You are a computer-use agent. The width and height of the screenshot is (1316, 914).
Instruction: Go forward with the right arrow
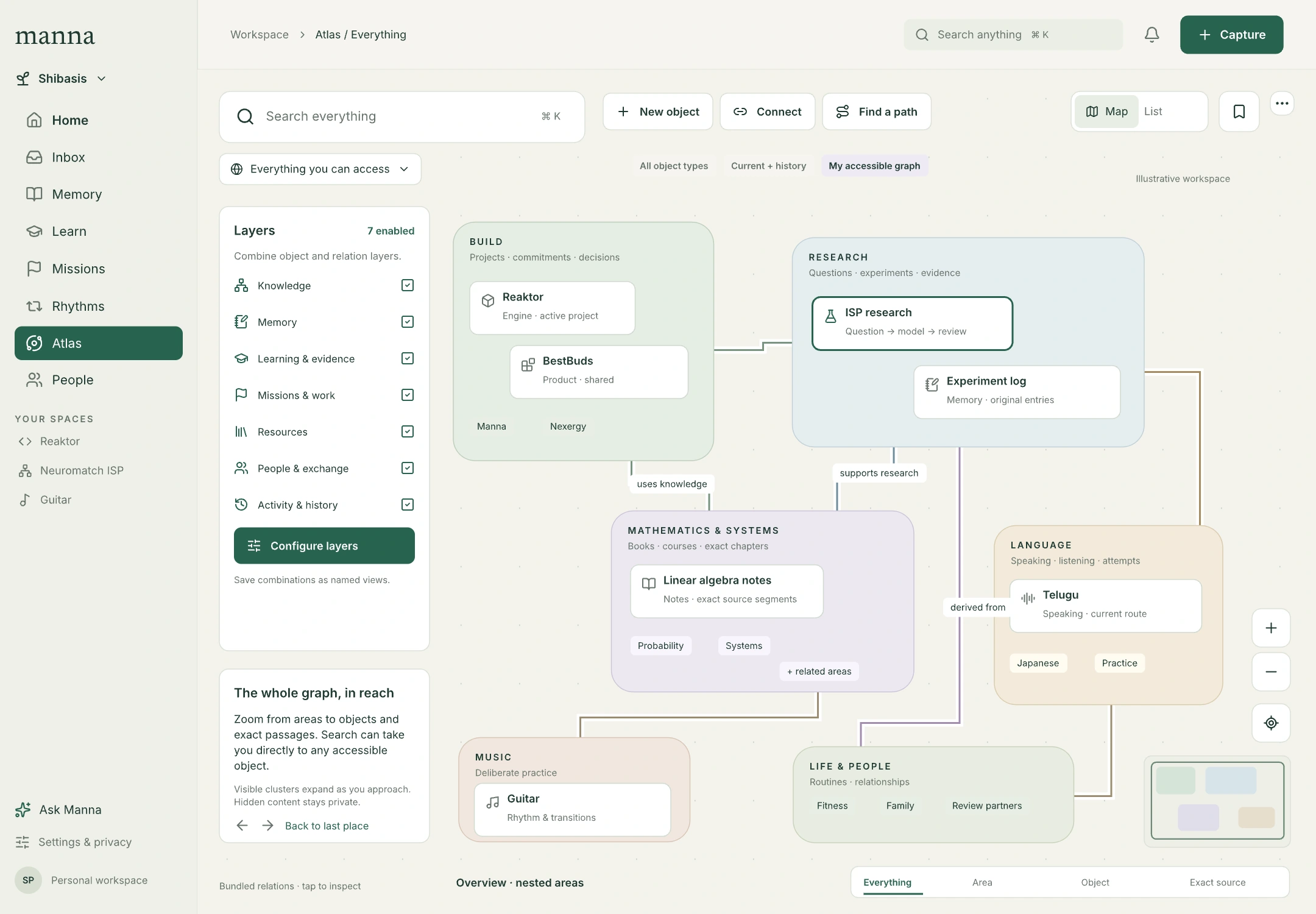pos(267,826)
